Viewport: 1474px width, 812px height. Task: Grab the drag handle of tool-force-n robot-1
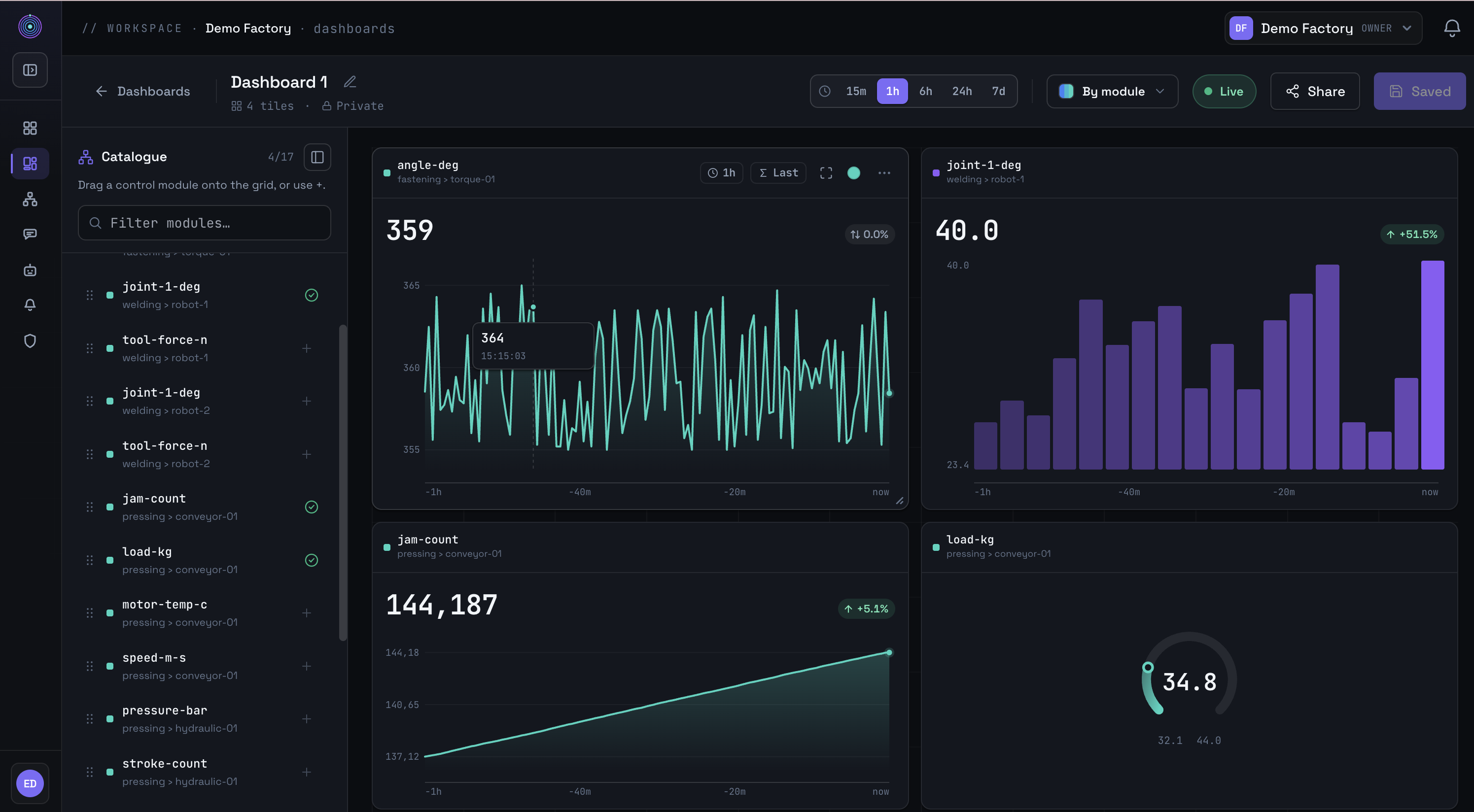(90, 348)
